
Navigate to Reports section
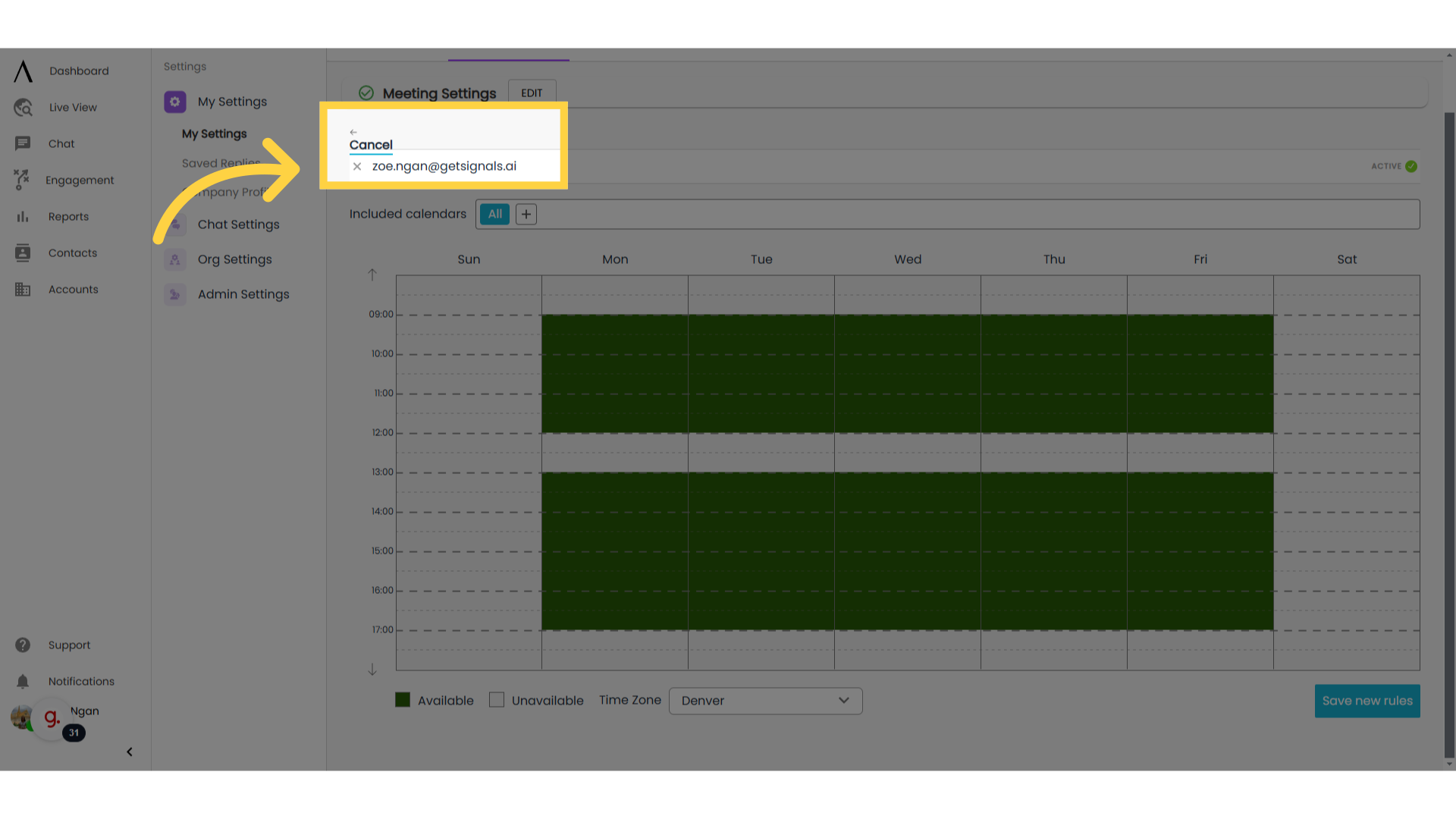click(x=66, y=216)
